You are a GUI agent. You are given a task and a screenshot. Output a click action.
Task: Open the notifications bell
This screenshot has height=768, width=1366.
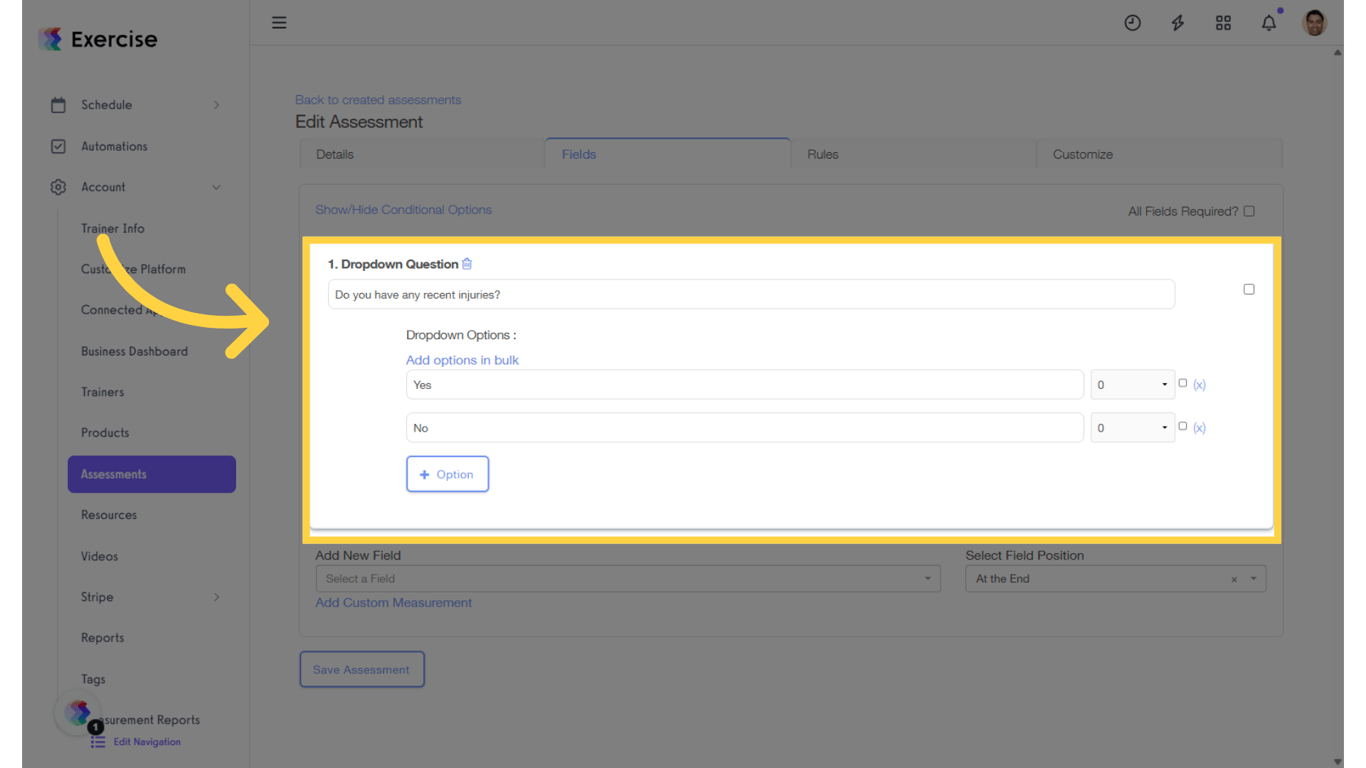coord(1268,22)
